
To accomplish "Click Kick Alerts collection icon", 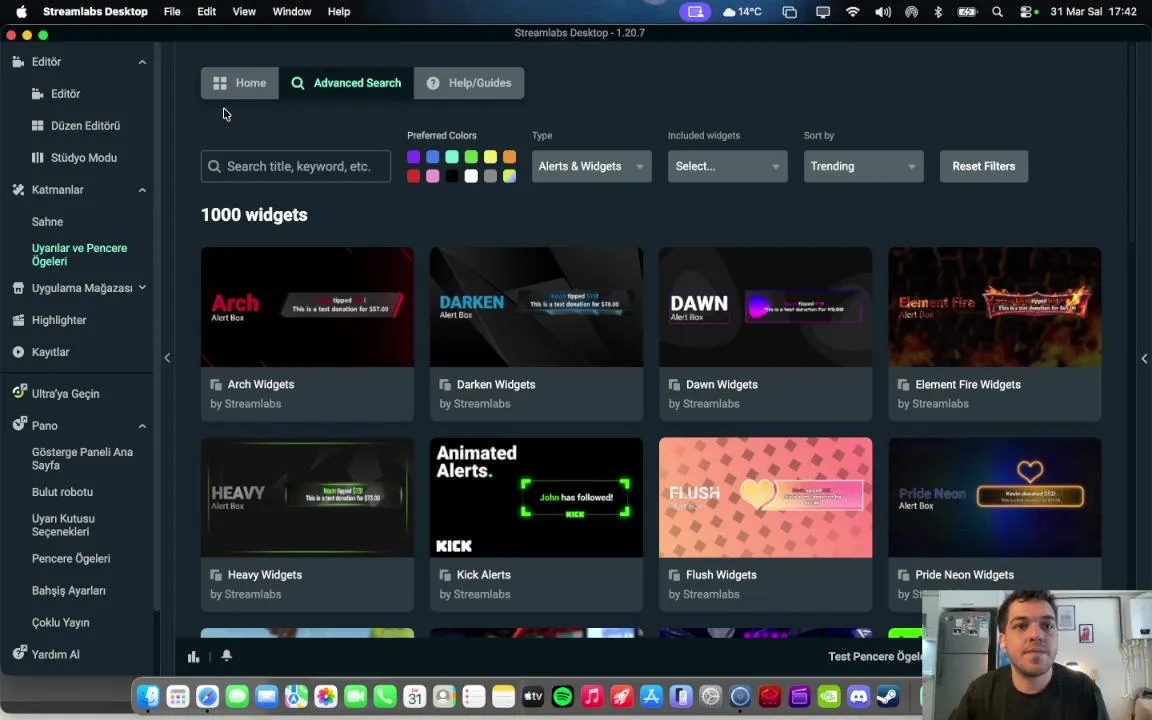I will click(445, 575).
